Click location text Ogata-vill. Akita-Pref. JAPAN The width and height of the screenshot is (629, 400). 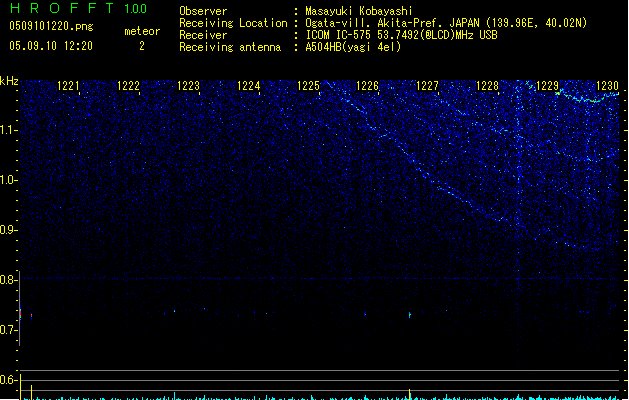392,23
